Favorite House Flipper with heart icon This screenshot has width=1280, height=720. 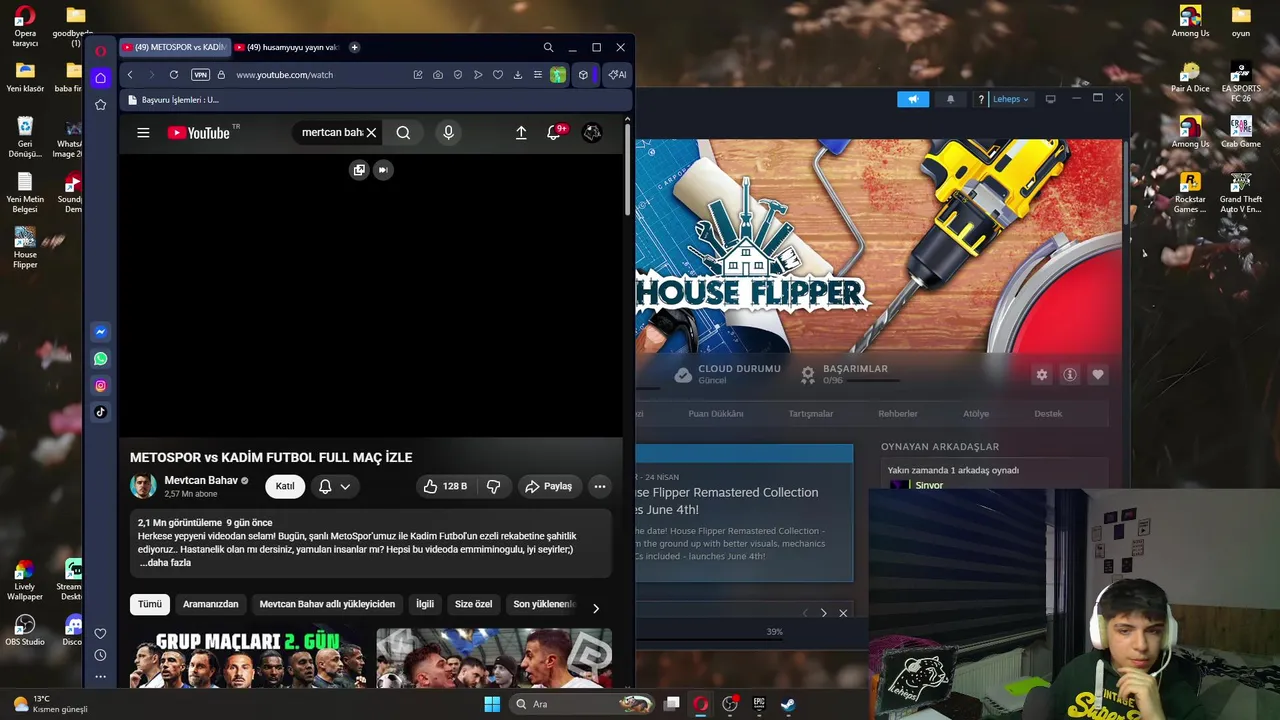[x=1098, y=374]
